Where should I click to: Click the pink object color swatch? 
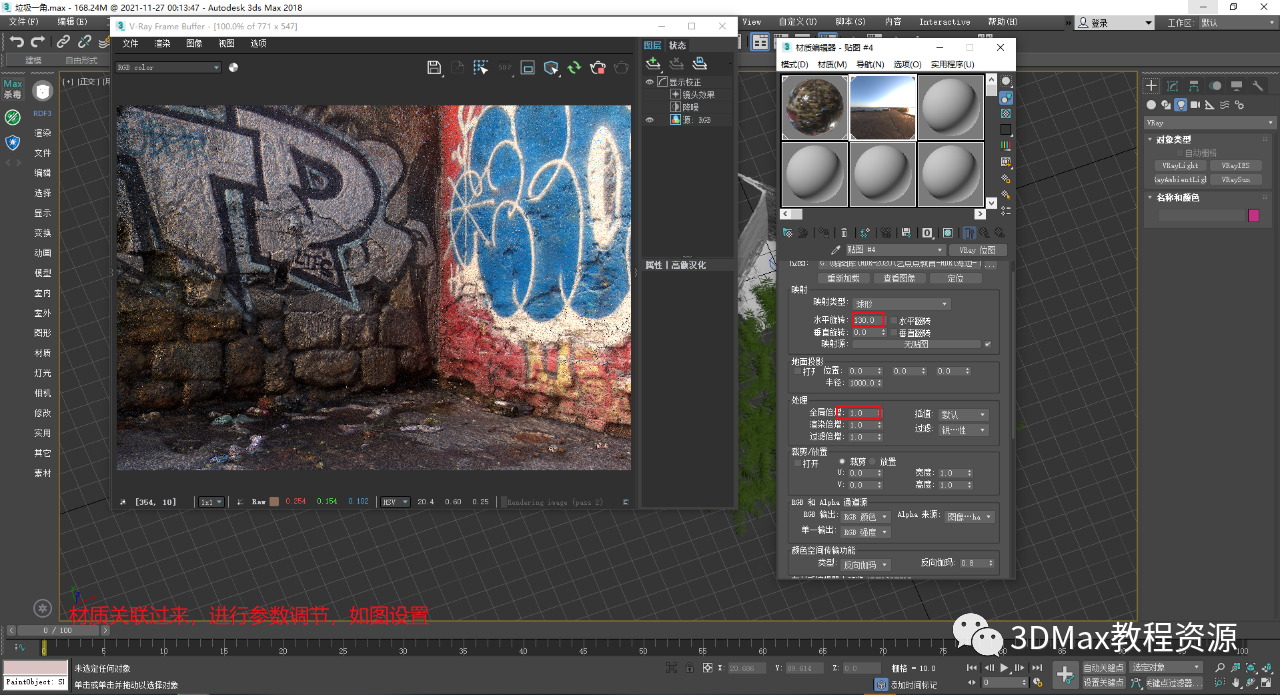pyautogui.click(x=1253, y=215)
